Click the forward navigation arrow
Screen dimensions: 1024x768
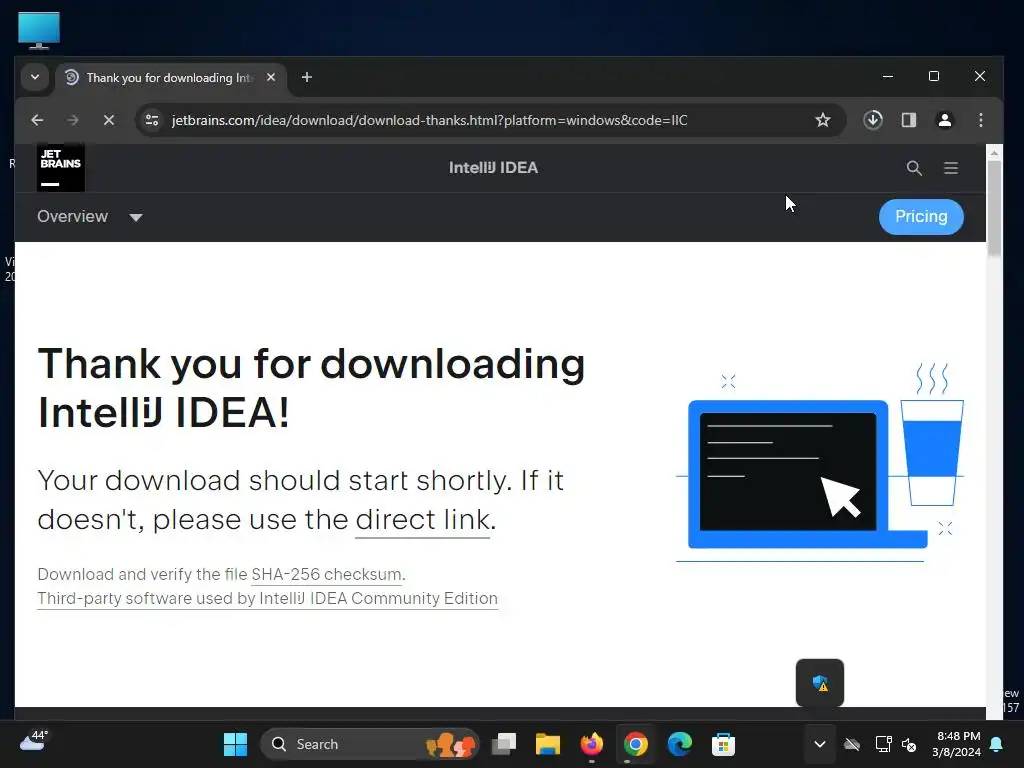(72, 120)
